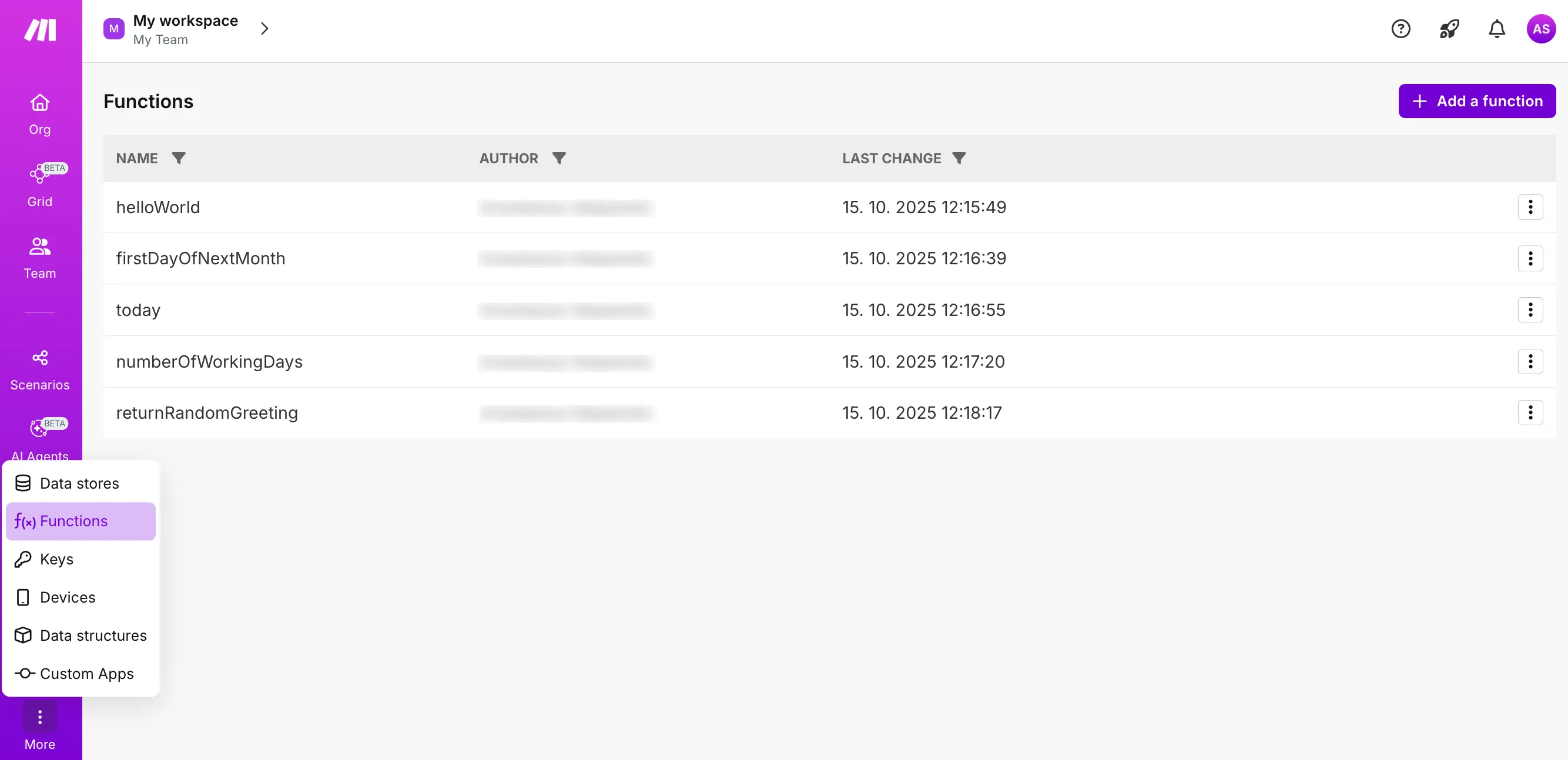Filter the AUTHOR column
1568x760 pixels.
pyautogui.click(x=559, y=158)
